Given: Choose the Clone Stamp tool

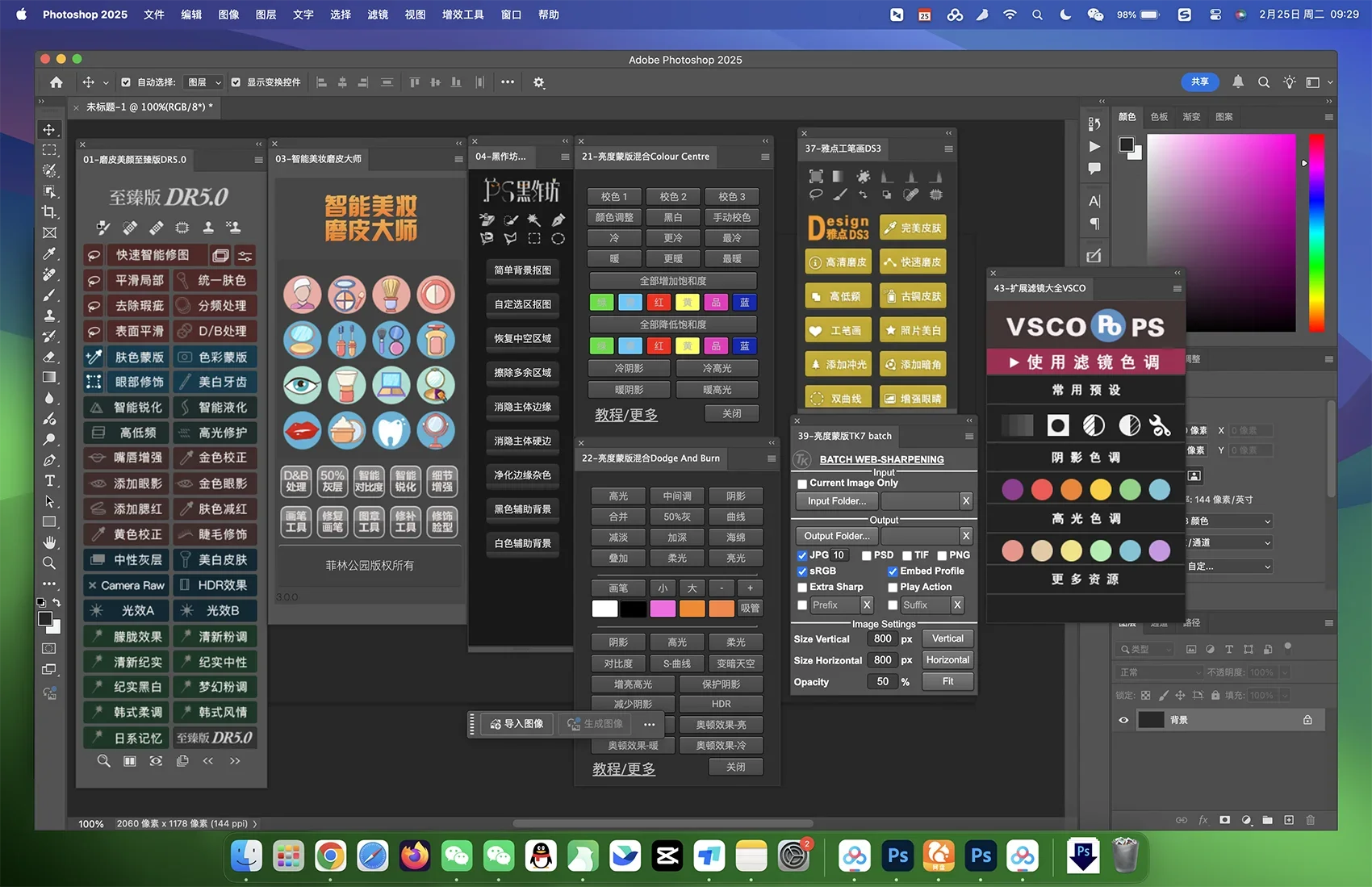Looking at the screenshot, I should (x=49, y=316).
